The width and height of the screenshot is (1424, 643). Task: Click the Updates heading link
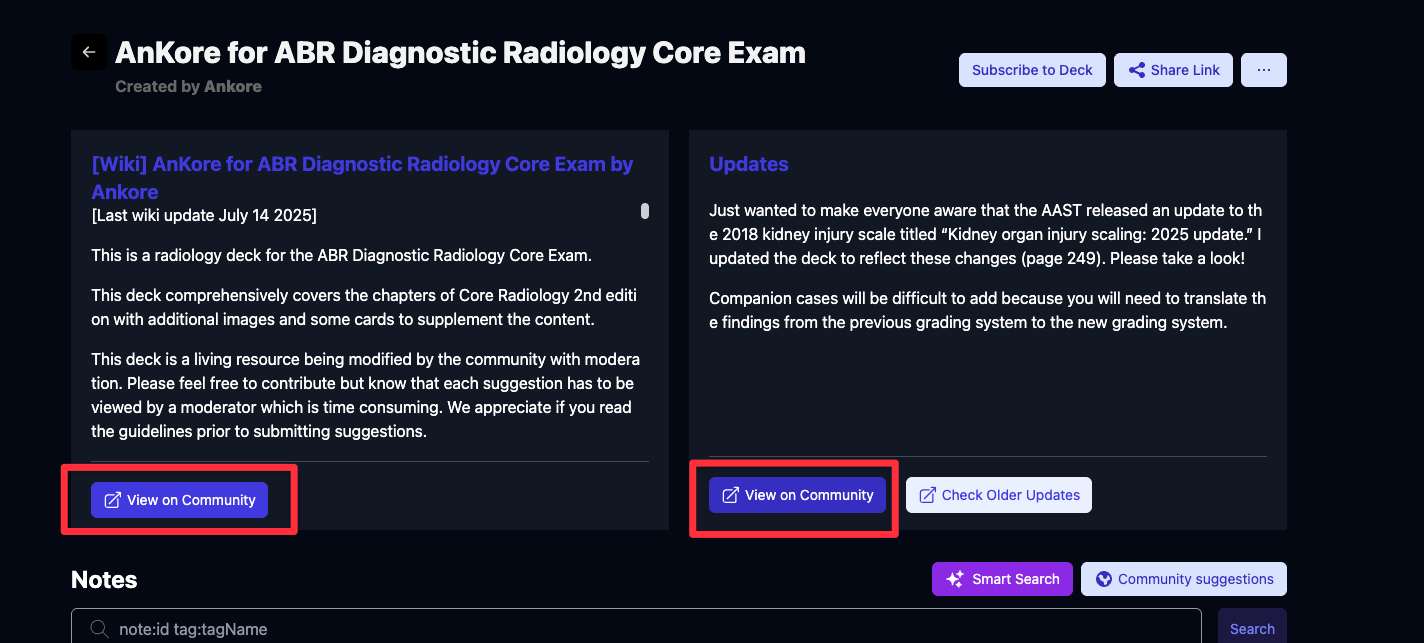tap(749, 164)
